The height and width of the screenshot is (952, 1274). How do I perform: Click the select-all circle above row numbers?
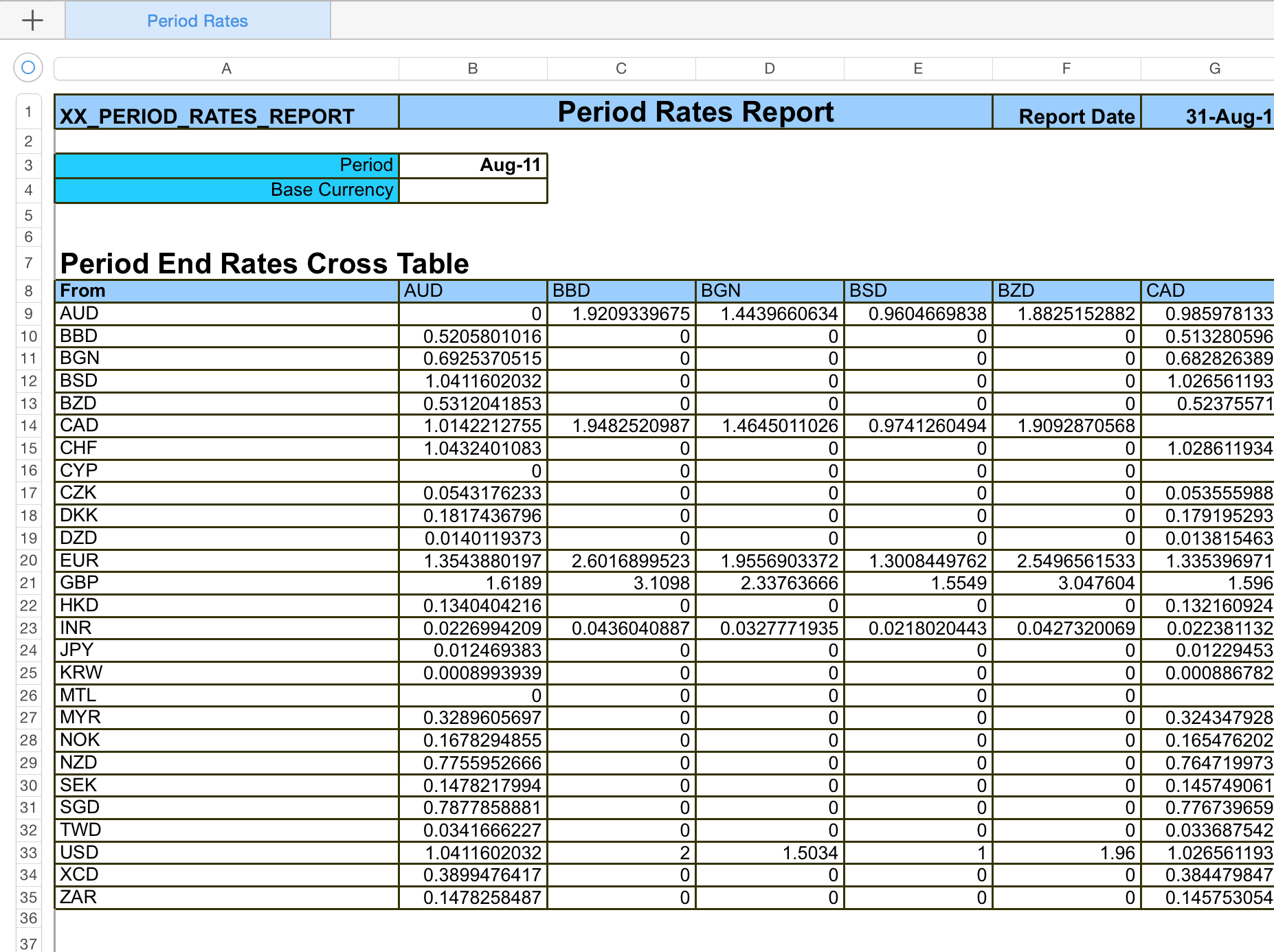[27, 67]
